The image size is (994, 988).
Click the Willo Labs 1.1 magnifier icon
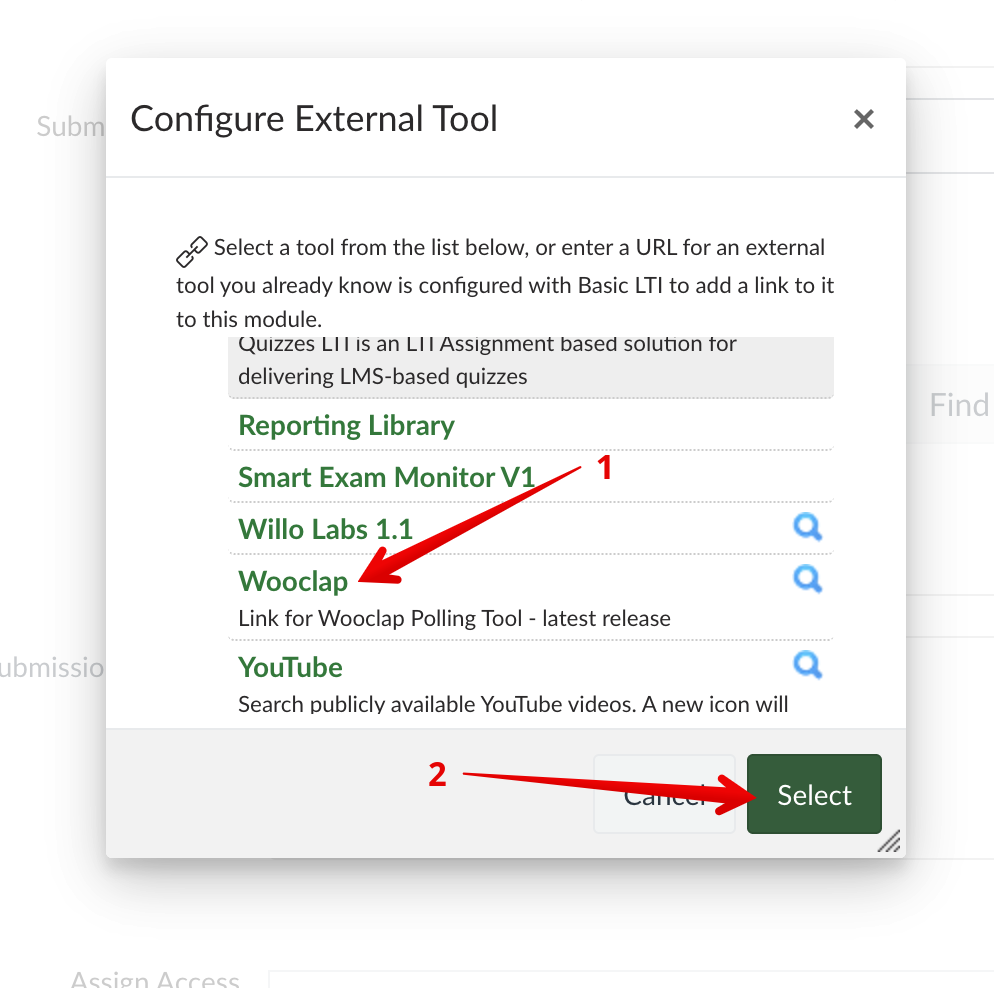(807, 527)
